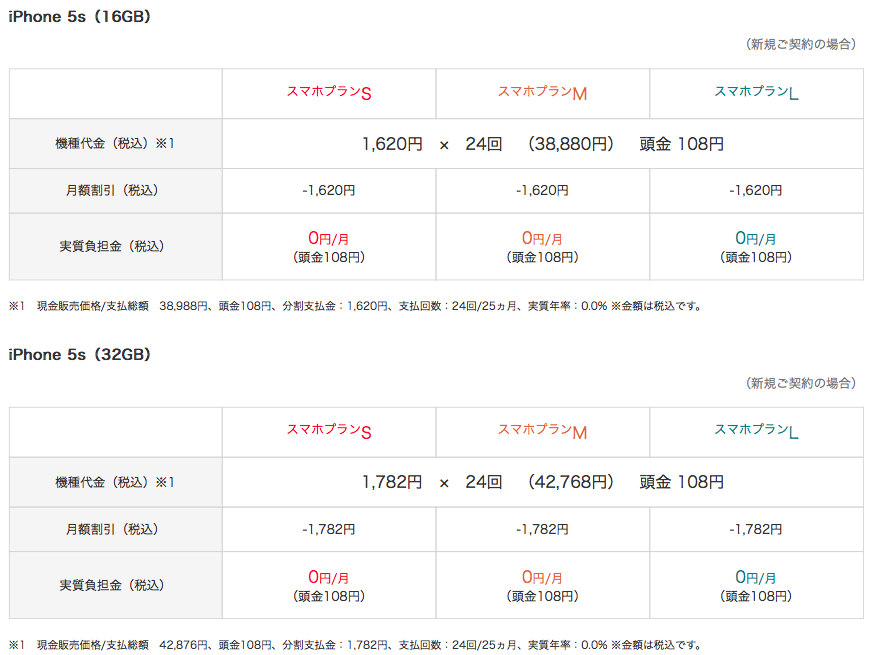Click -1,782円 discount under Plan L
This screenshot has width=878, height=655.
click(x=756, y=530)
